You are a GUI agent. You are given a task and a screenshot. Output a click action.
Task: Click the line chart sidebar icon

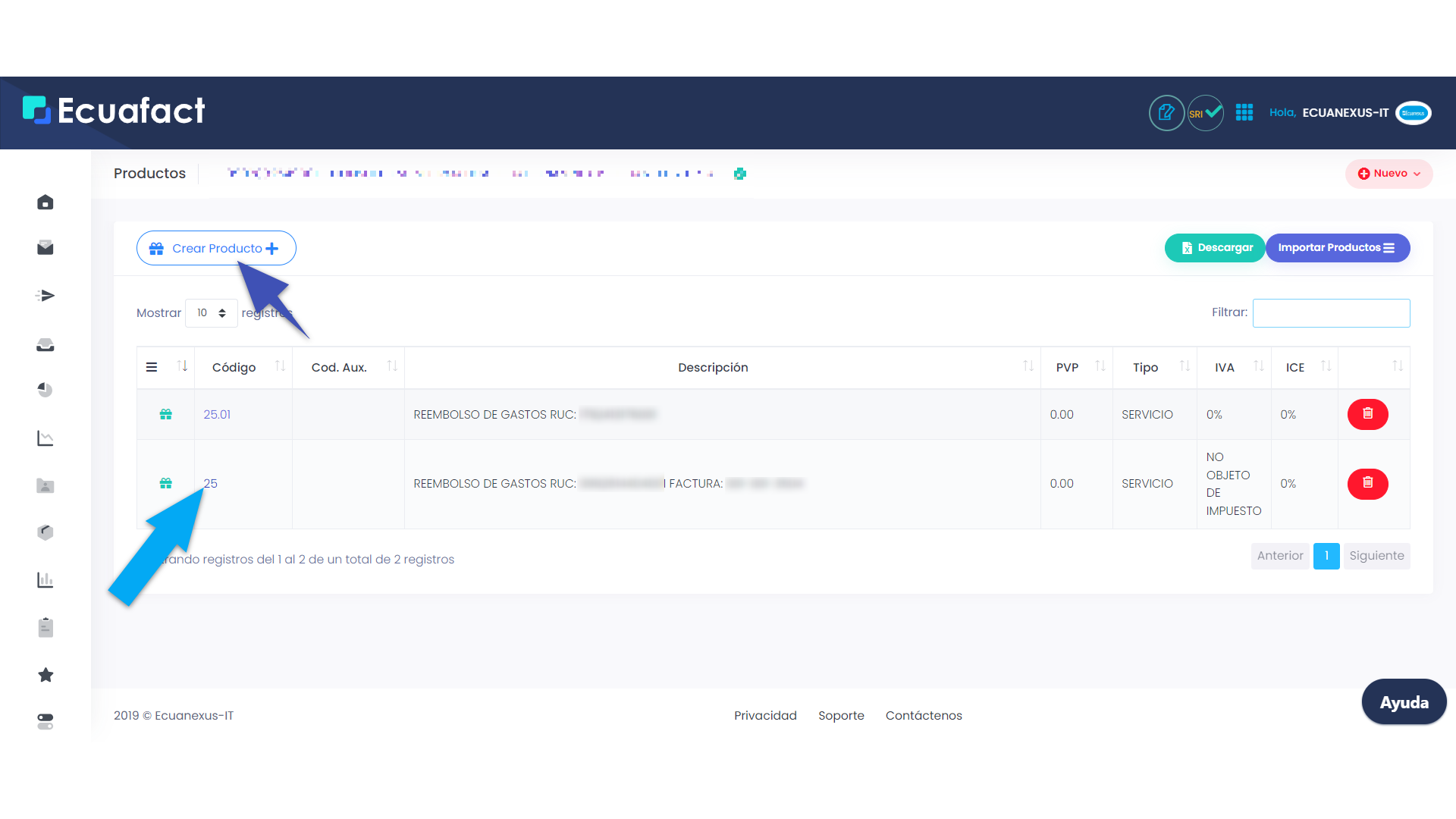(45, 438)
